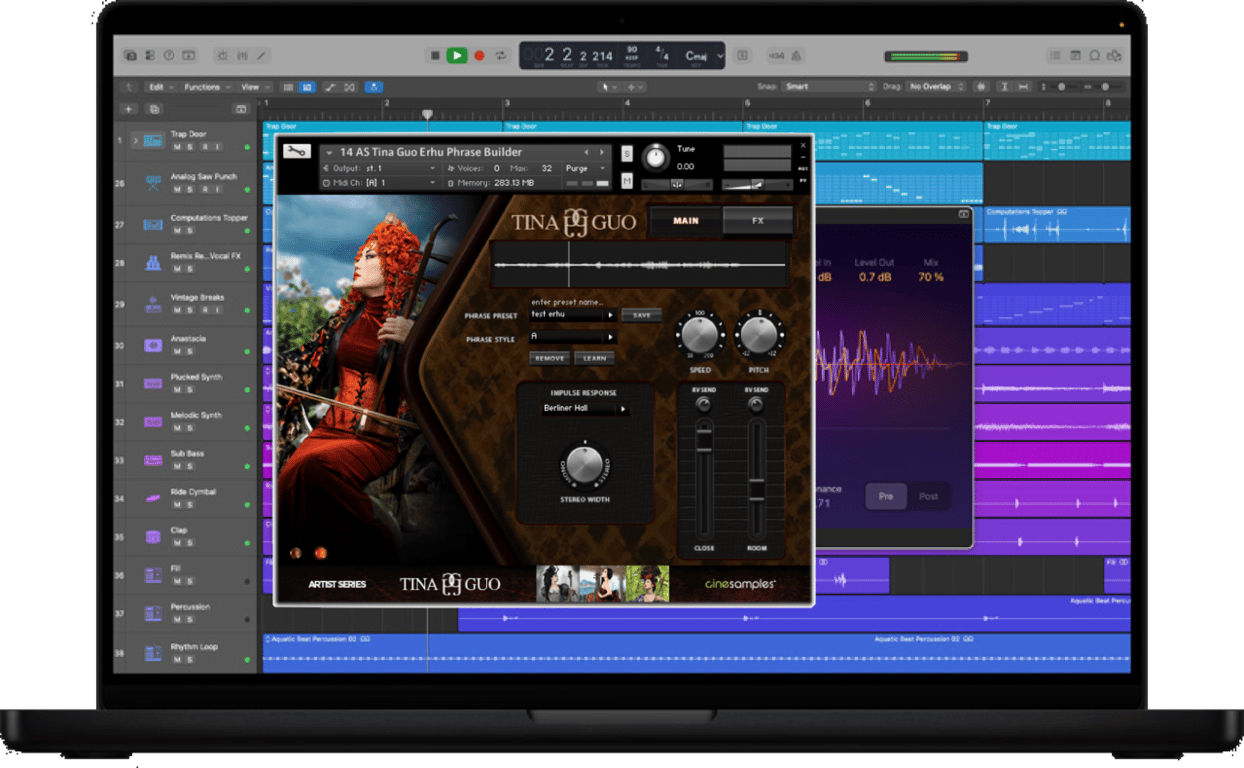Open the Snap Smart dropdown
Image resolution: width=1244 pixels, height=768 pixels.
tap(829, 87)
